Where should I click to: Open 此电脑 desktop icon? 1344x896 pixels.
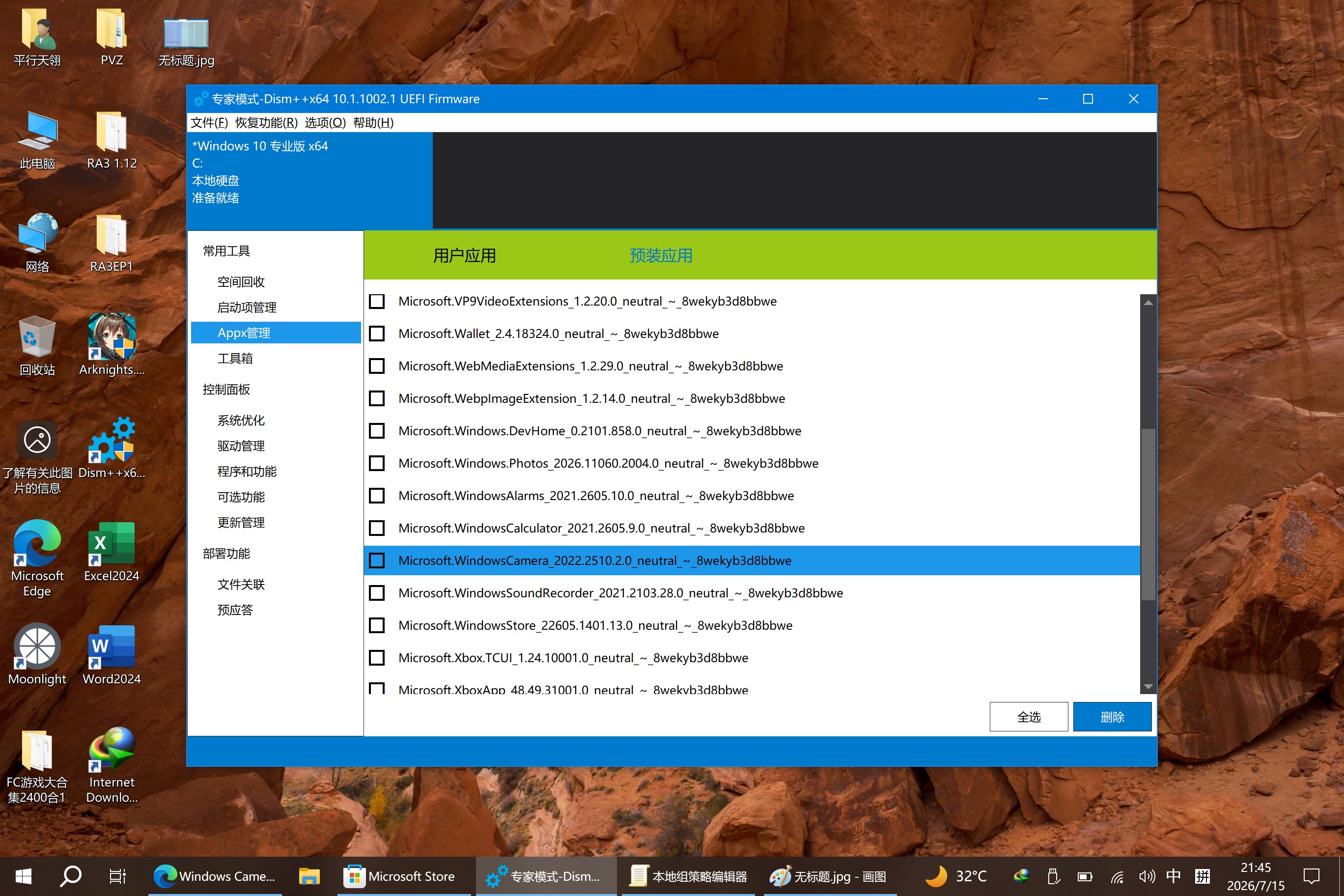point(37,140)
